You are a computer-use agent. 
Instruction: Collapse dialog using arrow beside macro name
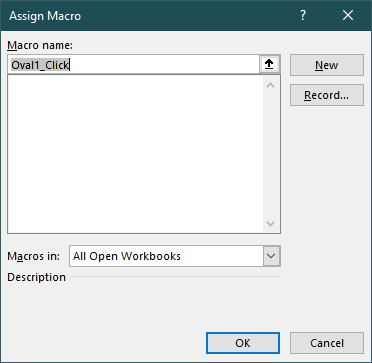click(x=269, y=65)
